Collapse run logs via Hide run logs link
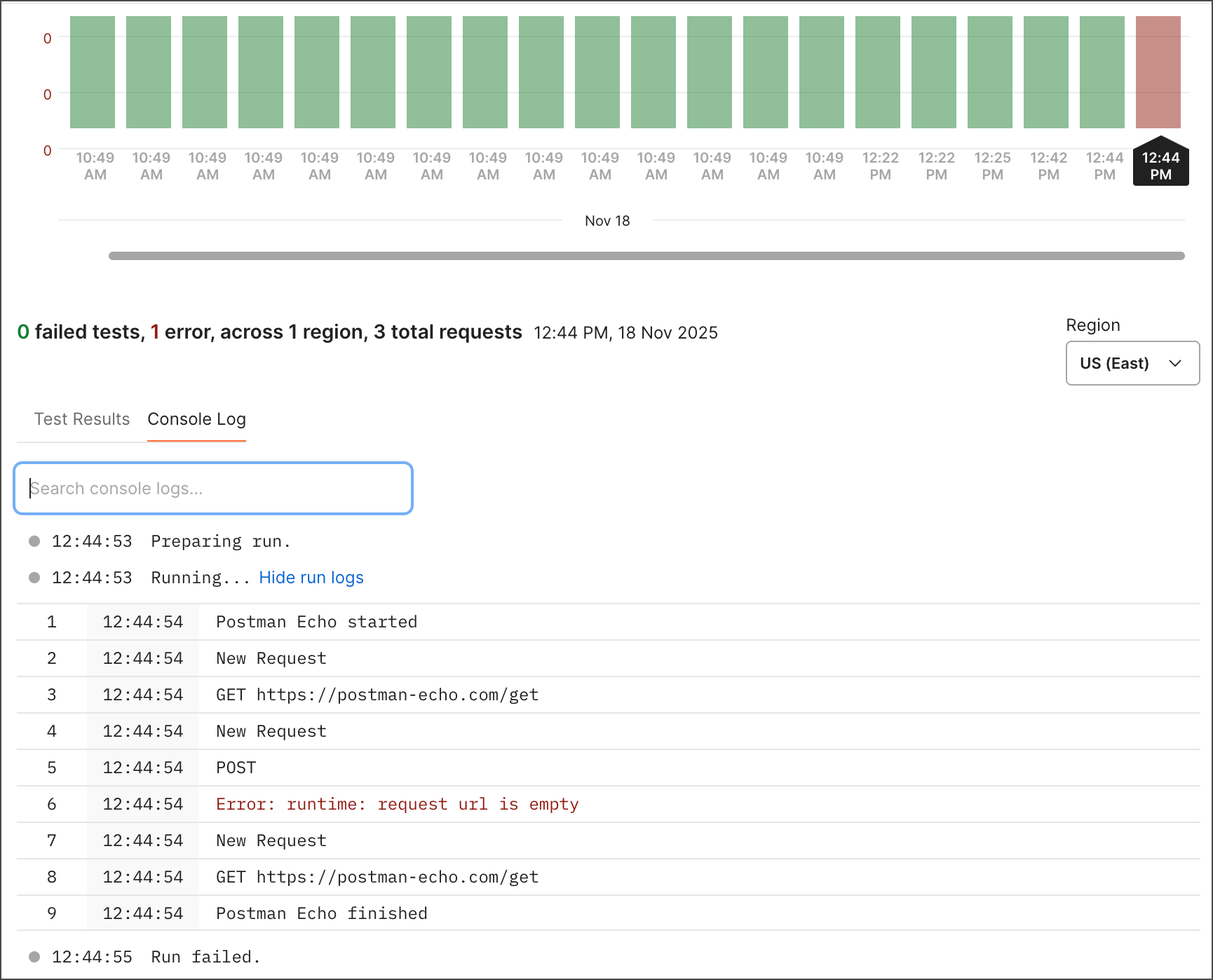The height and width of the screenshot is (980, 1213). click(311, 577)
